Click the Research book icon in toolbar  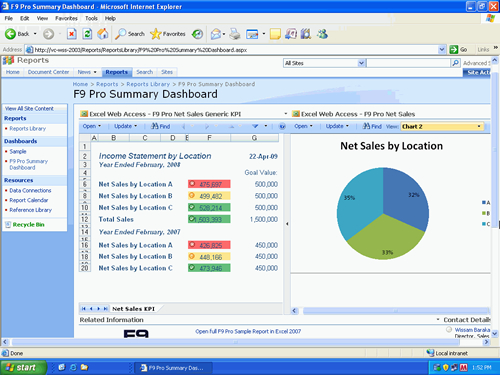[306, 34]
